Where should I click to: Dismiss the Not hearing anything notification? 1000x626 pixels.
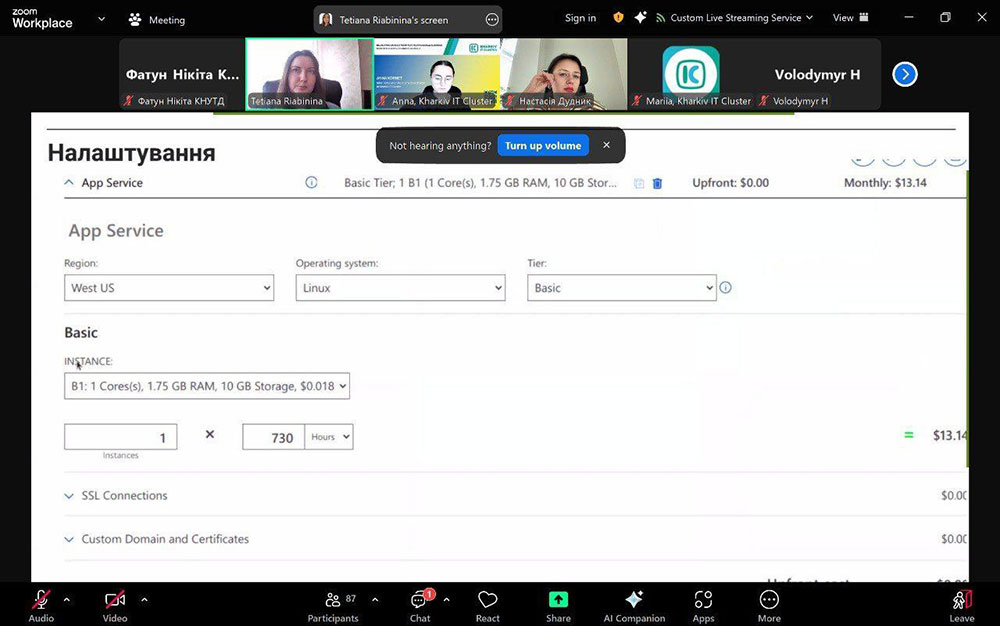click(607, 145)
